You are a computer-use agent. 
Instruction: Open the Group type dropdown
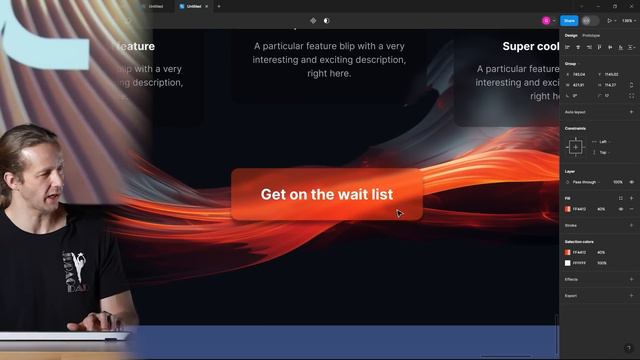pyautogui.click(x=572, y=64)
